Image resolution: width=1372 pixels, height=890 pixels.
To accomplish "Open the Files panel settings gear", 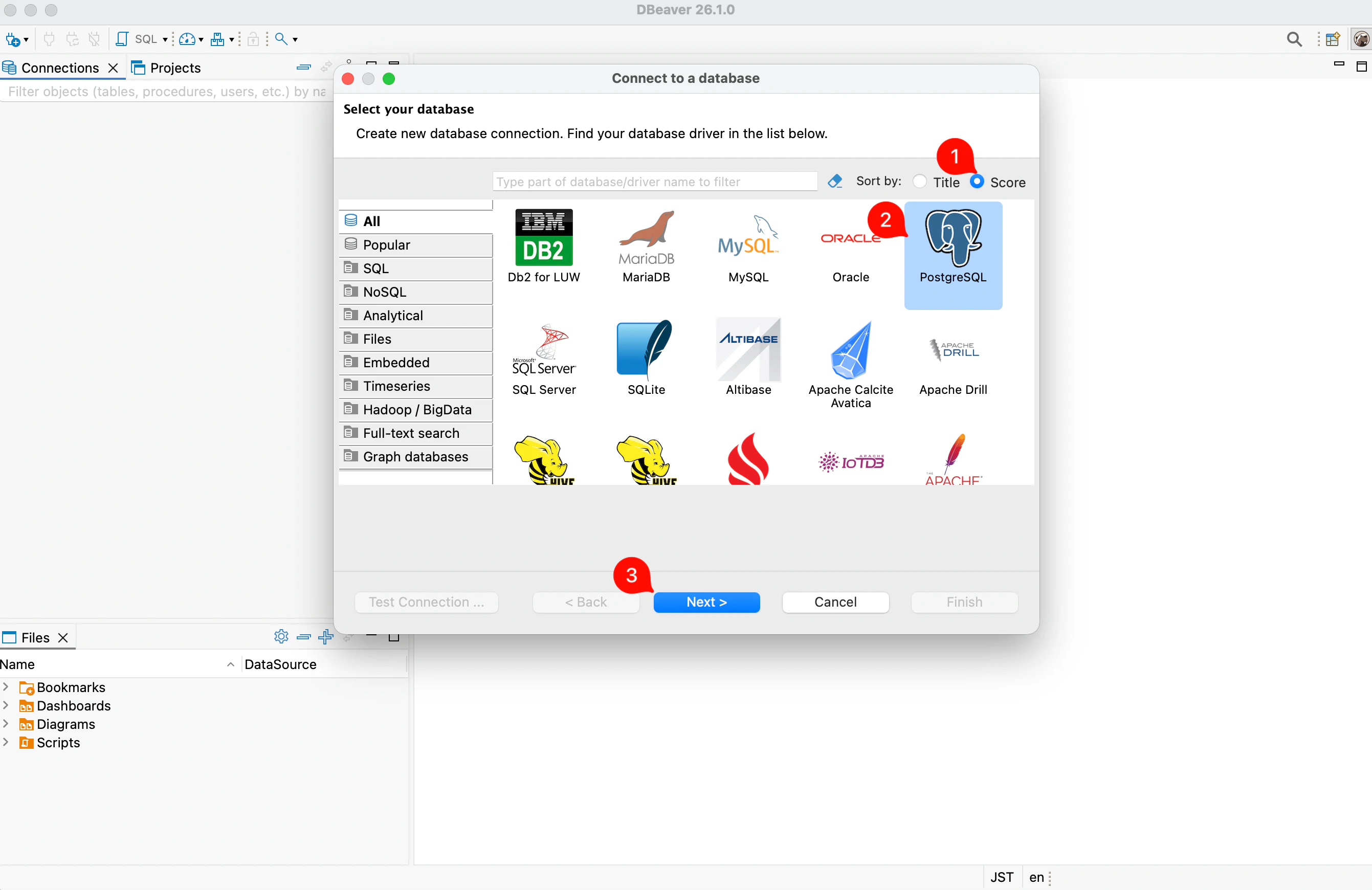I will 281,636.
